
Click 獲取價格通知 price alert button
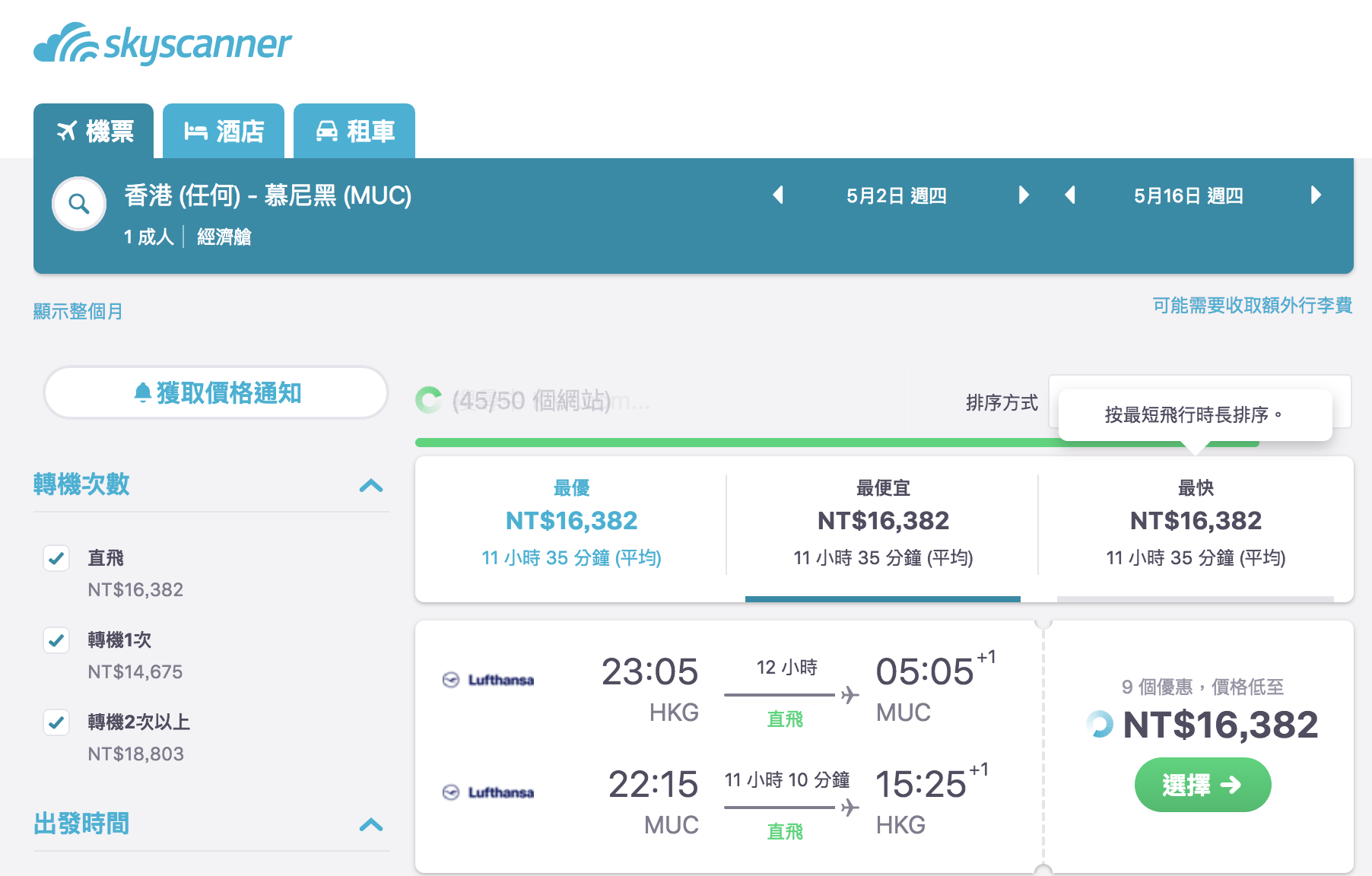[x=216, y=392]
